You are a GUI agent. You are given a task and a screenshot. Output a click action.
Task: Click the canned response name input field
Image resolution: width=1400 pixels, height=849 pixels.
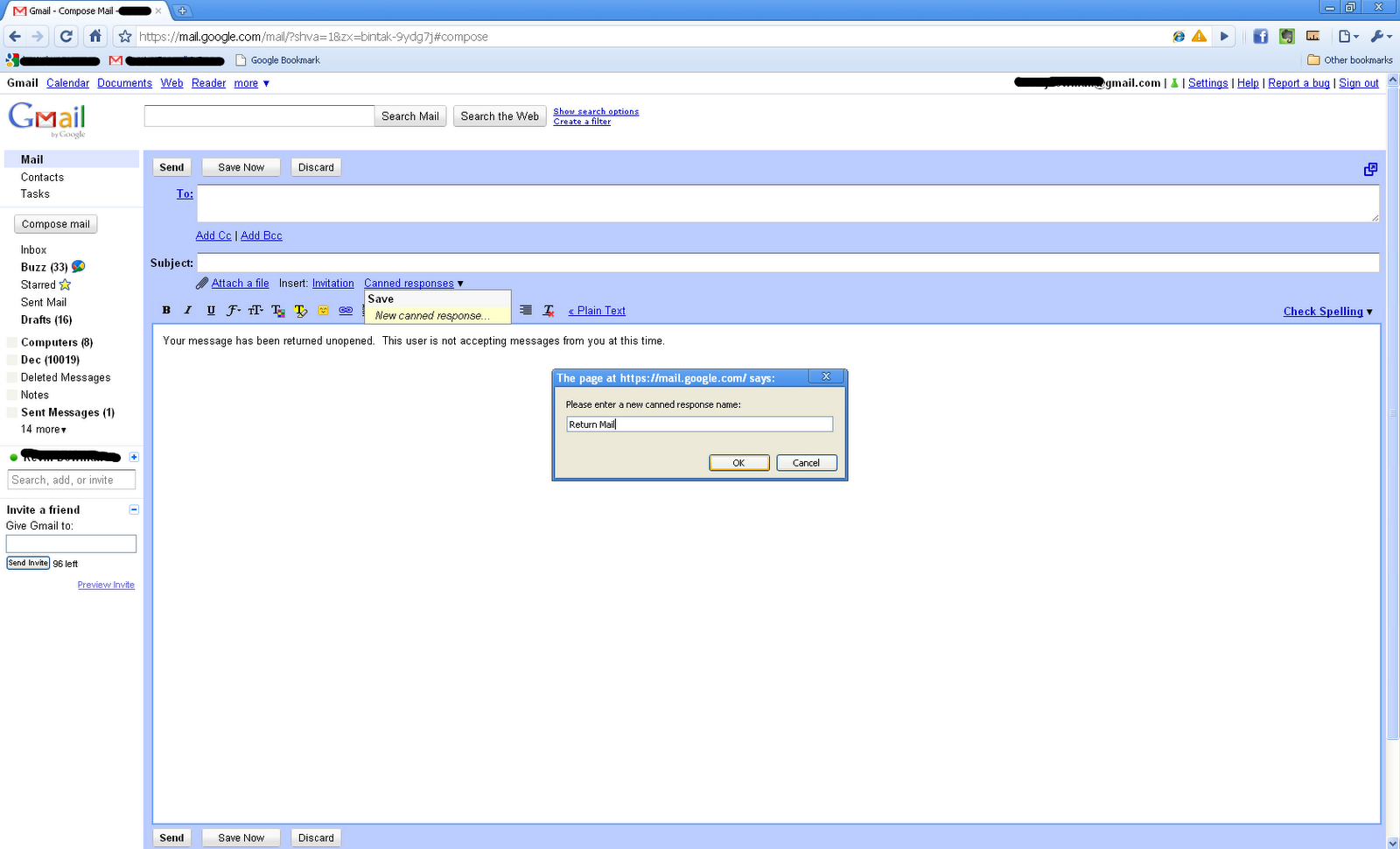tap(698, 424)
